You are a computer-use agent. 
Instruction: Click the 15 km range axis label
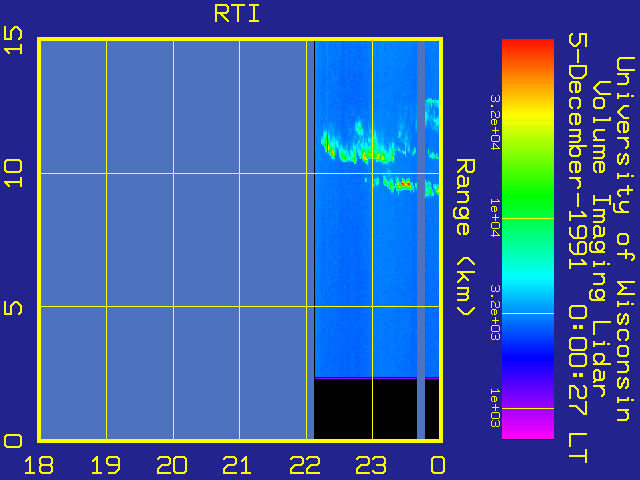point(13,40)
